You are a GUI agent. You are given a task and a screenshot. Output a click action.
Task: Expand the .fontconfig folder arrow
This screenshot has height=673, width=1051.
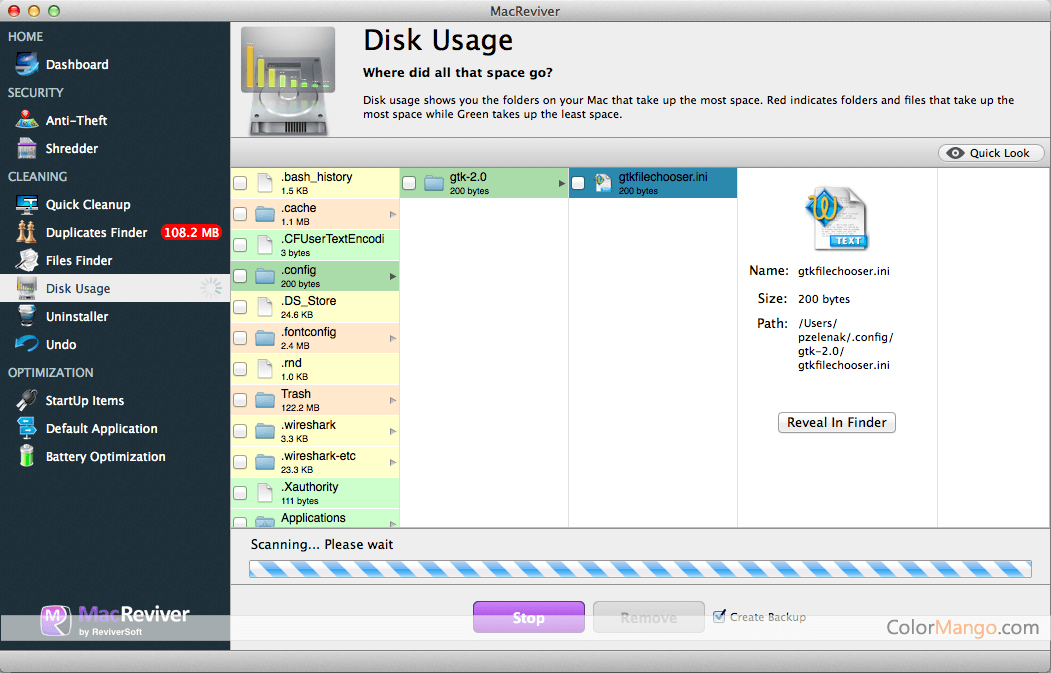click(x=392, y=338)
